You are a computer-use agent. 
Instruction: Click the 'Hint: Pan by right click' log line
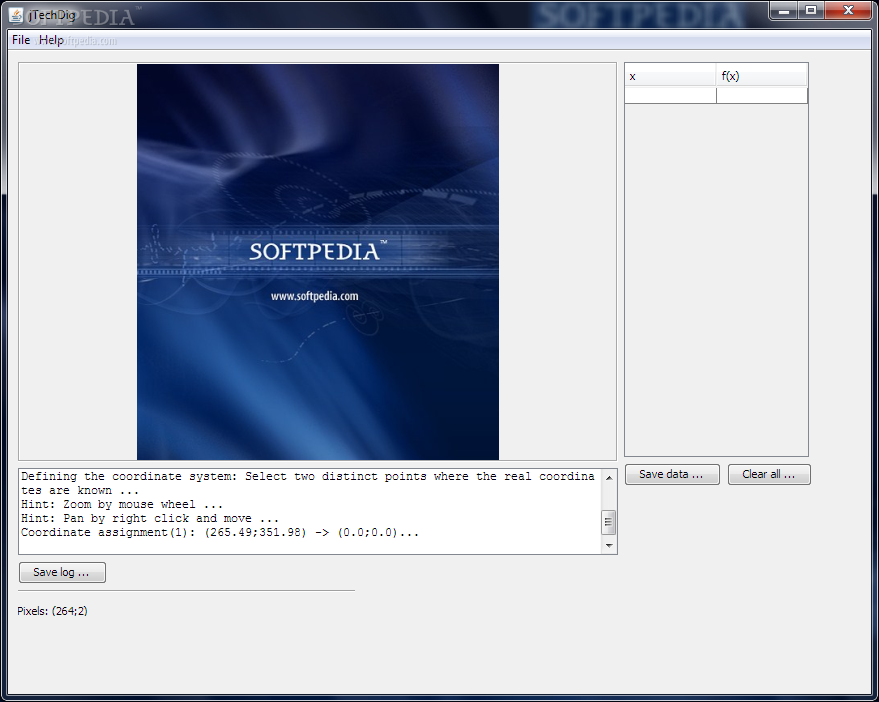[x=150, y=519]
